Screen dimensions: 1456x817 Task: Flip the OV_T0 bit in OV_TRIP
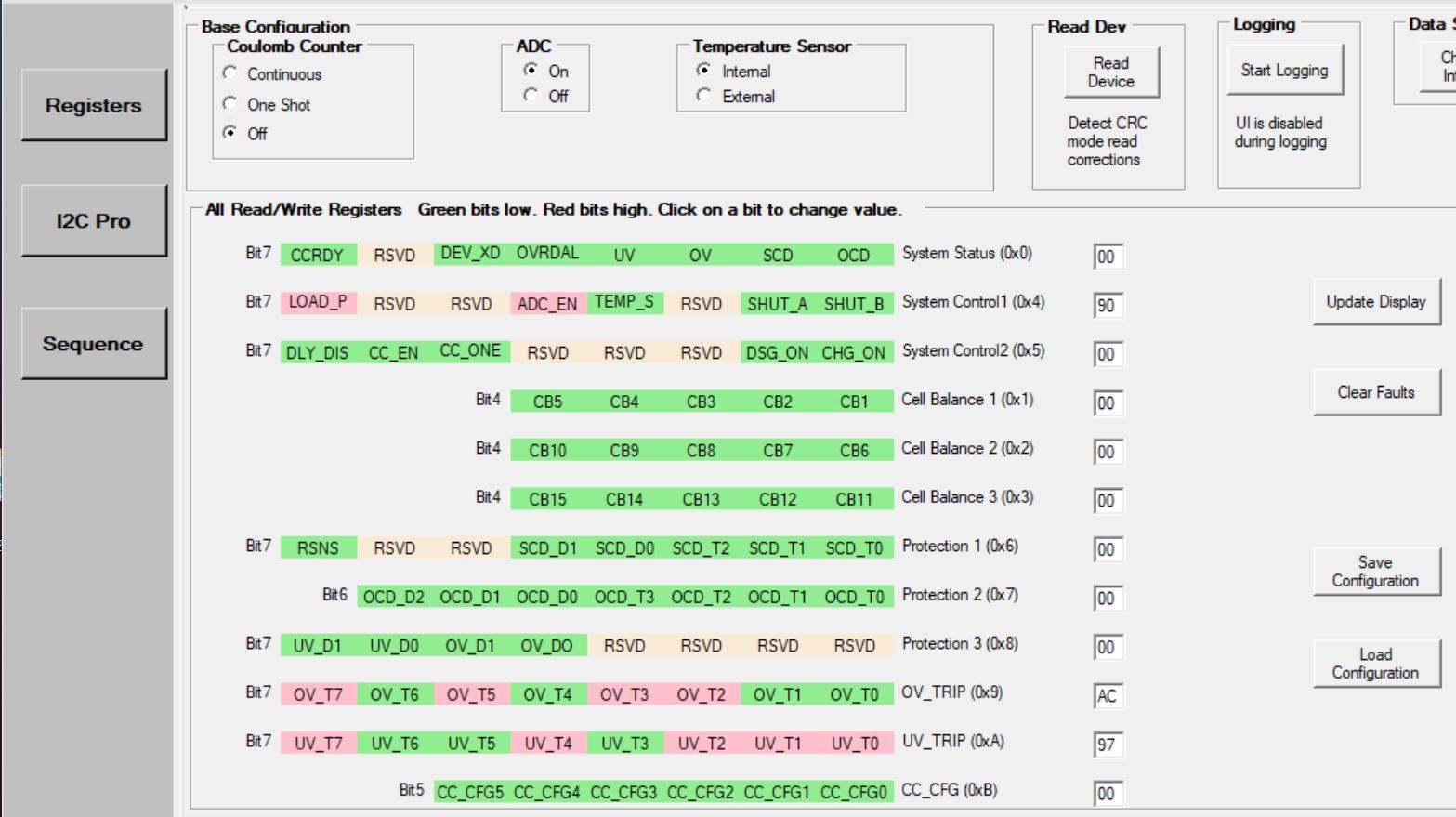pos(854,694)
